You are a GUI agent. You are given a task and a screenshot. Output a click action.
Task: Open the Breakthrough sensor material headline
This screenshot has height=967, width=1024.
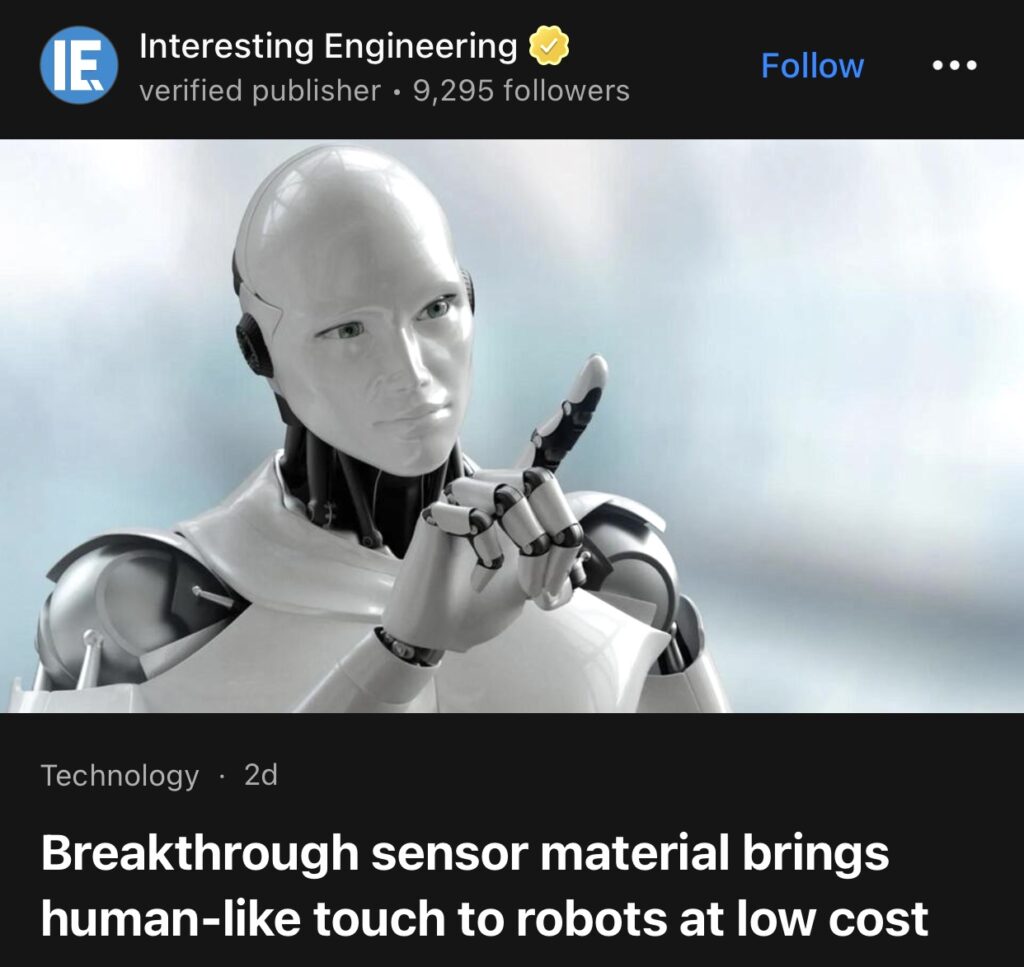(x=484, y=885)
